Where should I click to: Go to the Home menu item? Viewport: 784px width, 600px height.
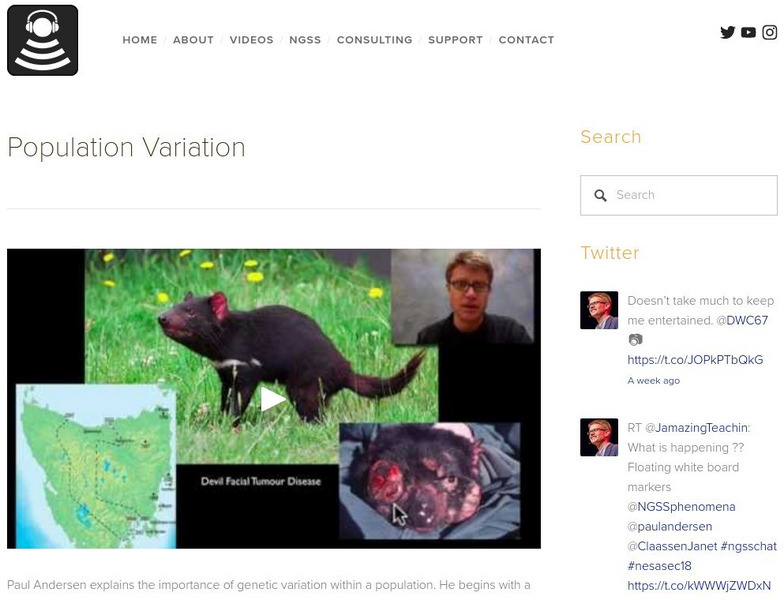click(x=140, y=40)
